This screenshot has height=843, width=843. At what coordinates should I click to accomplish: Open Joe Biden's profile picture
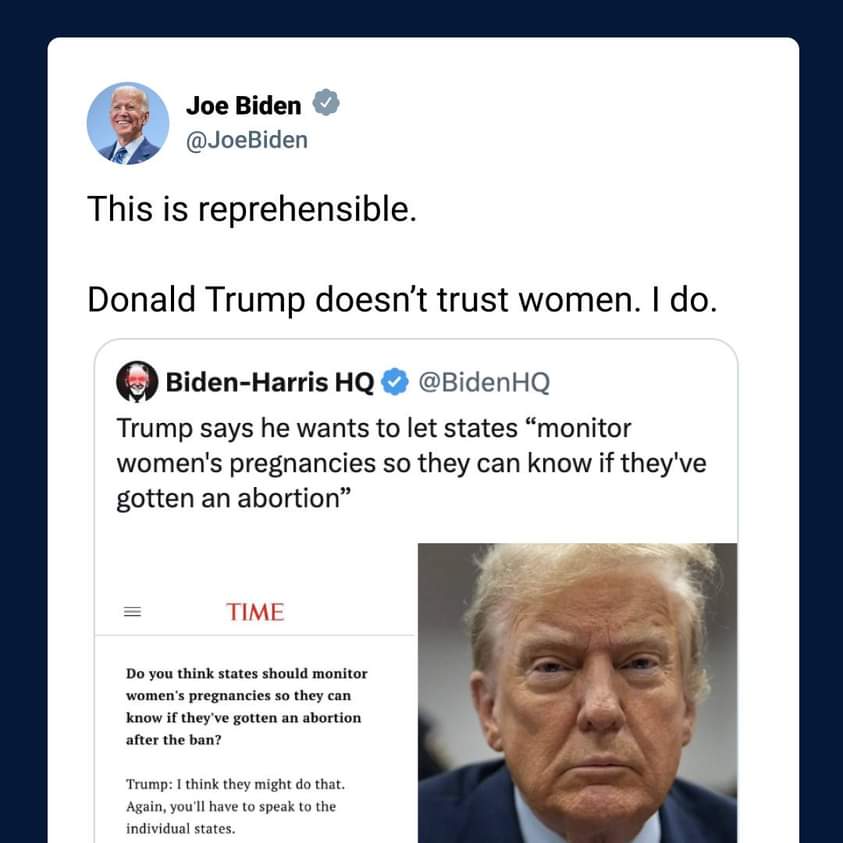128,123
